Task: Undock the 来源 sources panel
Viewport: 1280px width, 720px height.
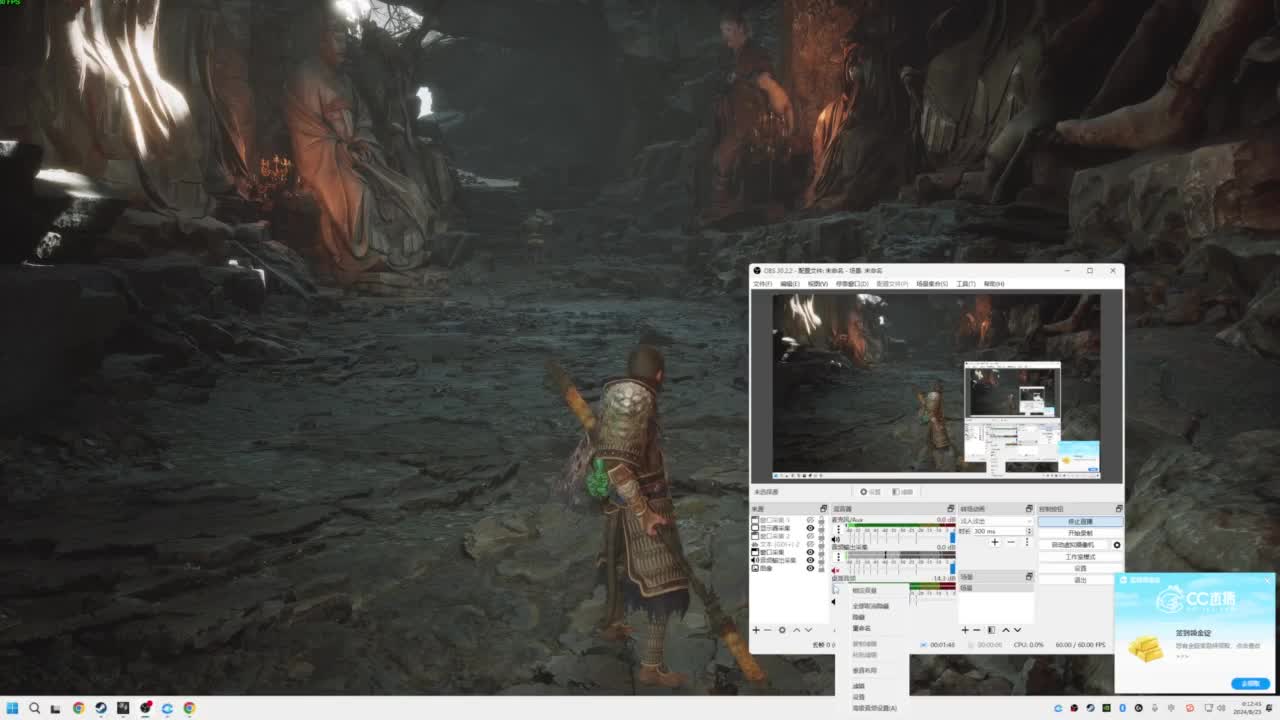Action: coord(823,509)
